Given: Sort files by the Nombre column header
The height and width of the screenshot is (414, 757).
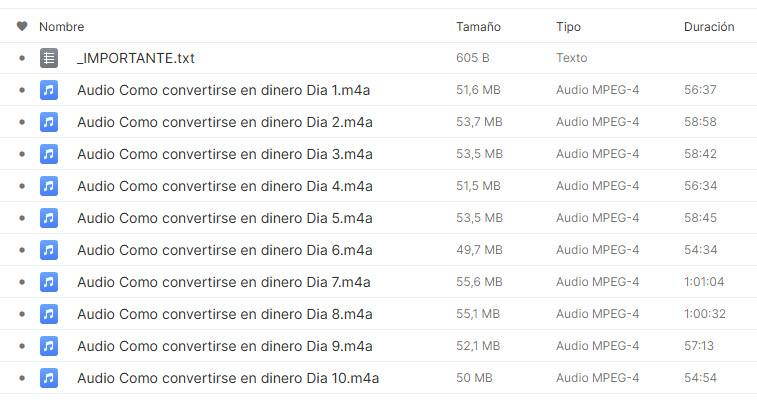Looking at the screenshot, I should pos(61,27).
